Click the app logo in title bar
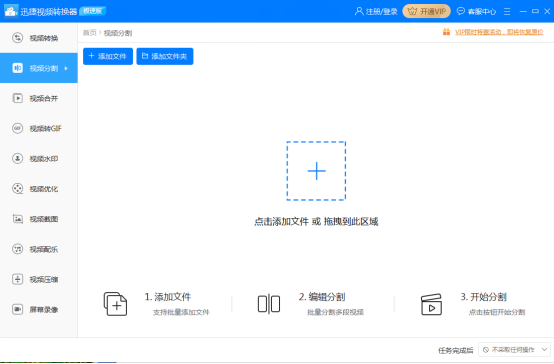554x364 pixels. (11, 11)
